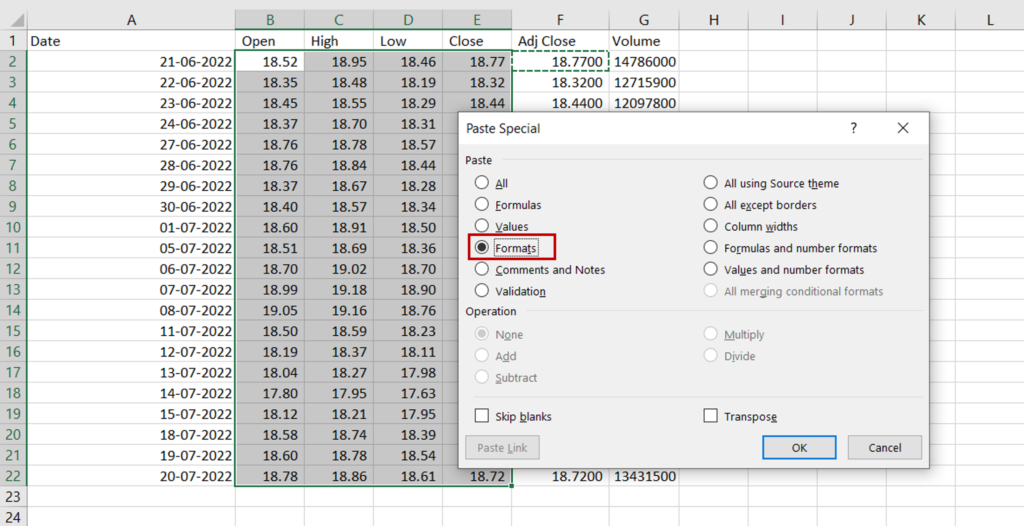
Task: Click cell with value 18.7700
Action: (x=560, y=62)
